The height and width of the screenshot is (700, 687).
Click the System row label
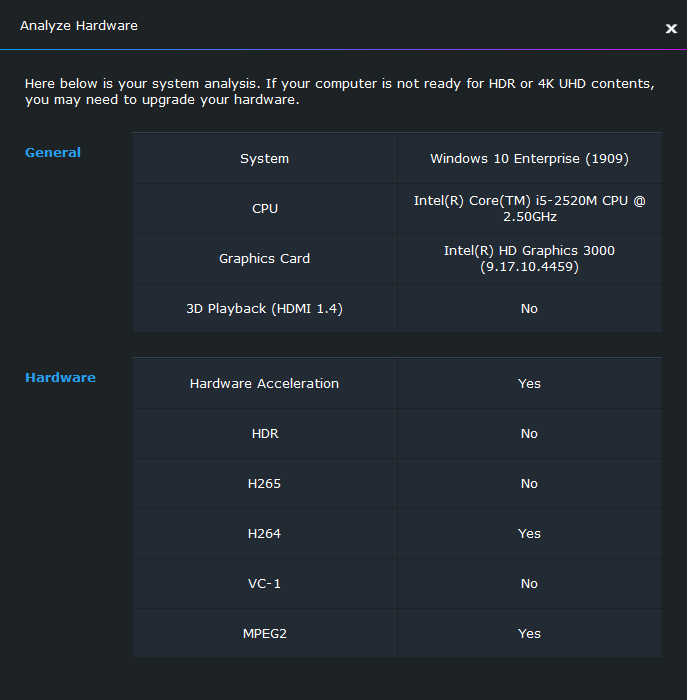pyautogui.click(x=265, y=159)
